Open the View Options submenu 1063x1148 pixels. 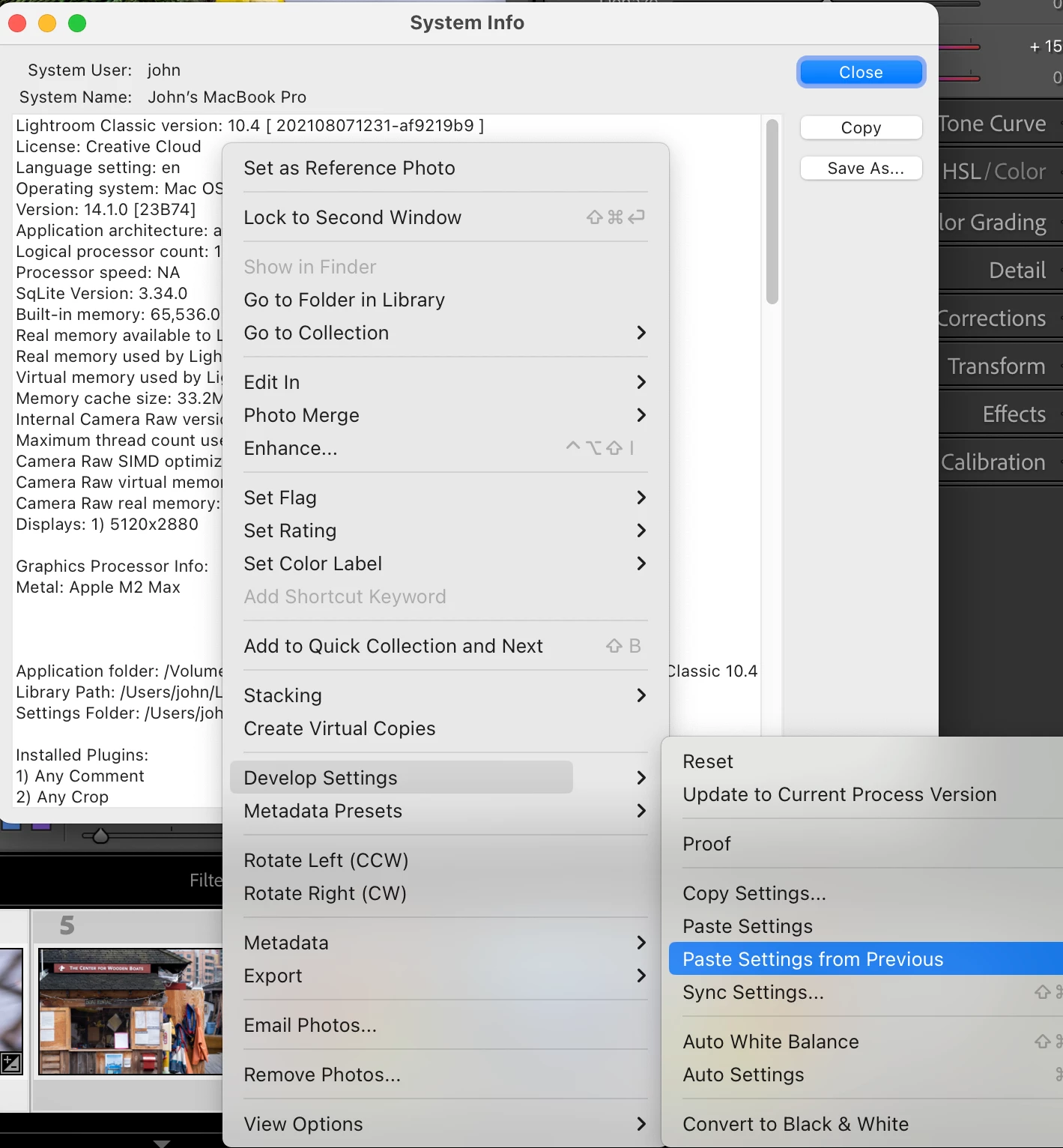click(x=445, y=1124)
